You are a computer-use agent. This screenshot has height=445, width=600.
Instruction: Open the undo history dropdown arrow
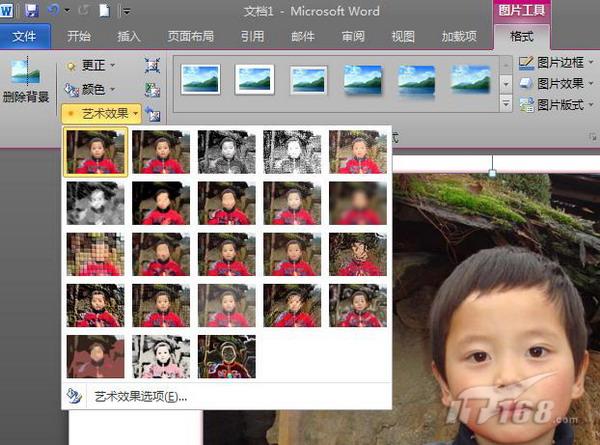click(x=67, y=11)
